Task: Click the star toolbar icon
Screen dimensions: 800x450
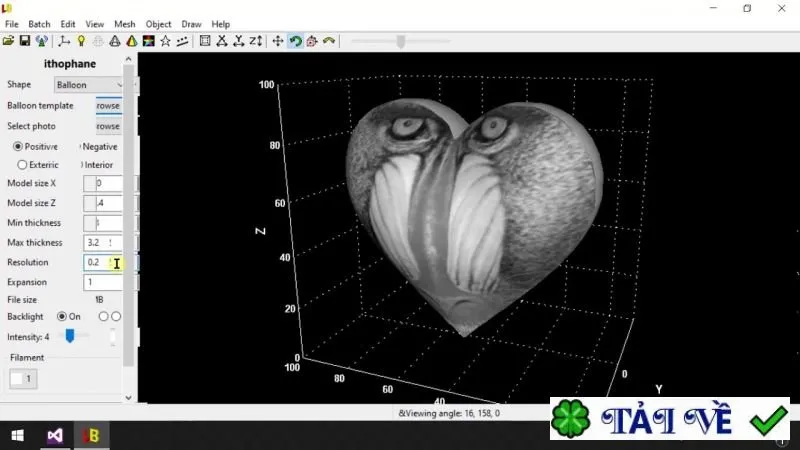Action: click(x=165, y=41)
